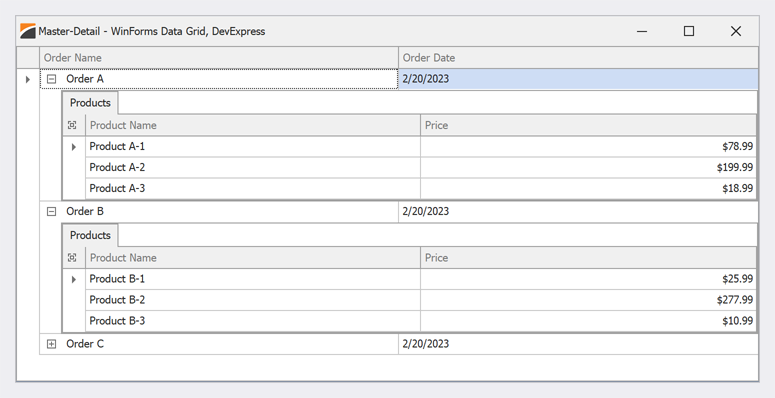Click the $25.99 price cell

[588, 279]
